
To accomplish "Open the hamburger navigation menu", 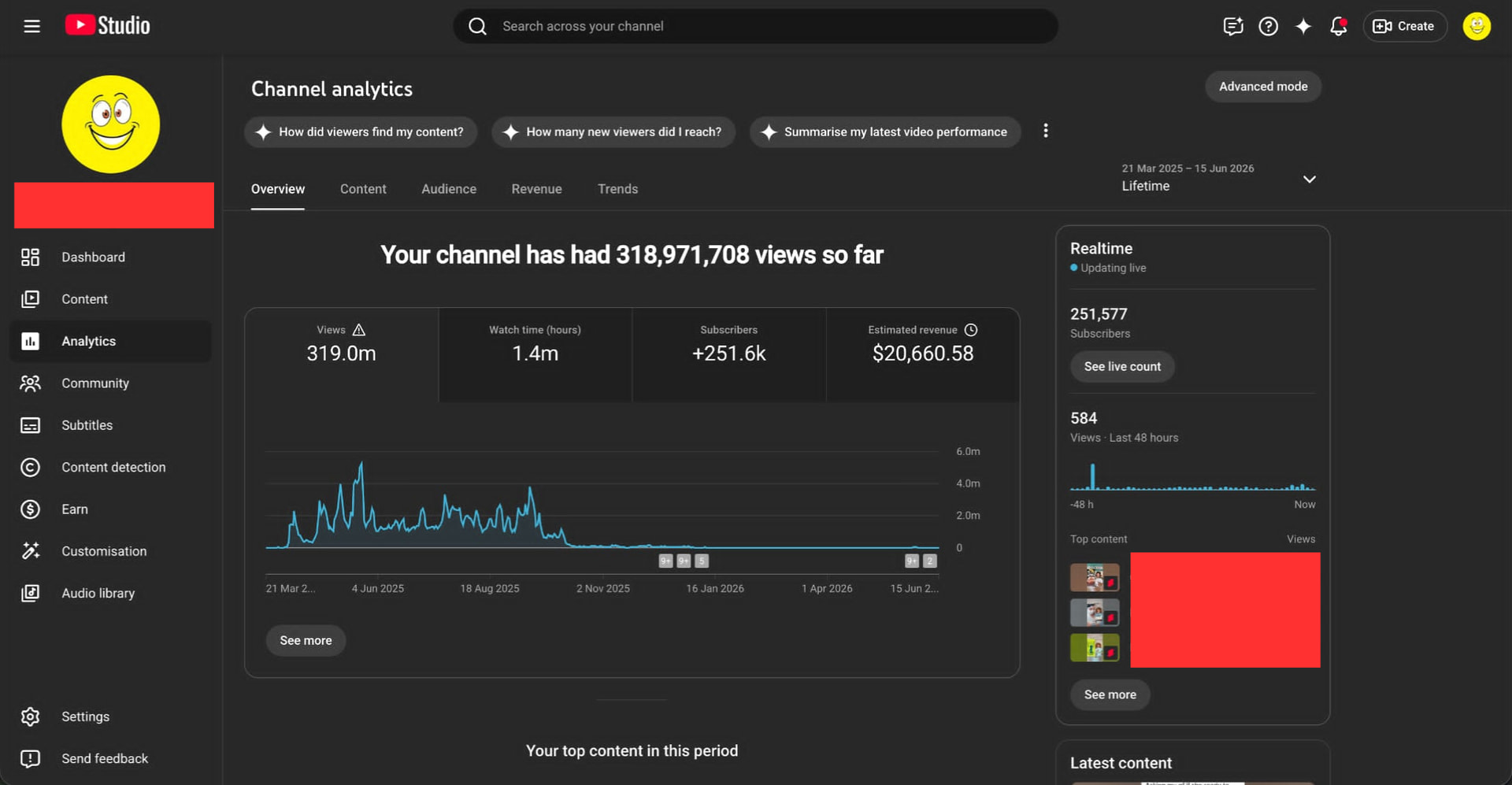I will [x=31, y=26].
